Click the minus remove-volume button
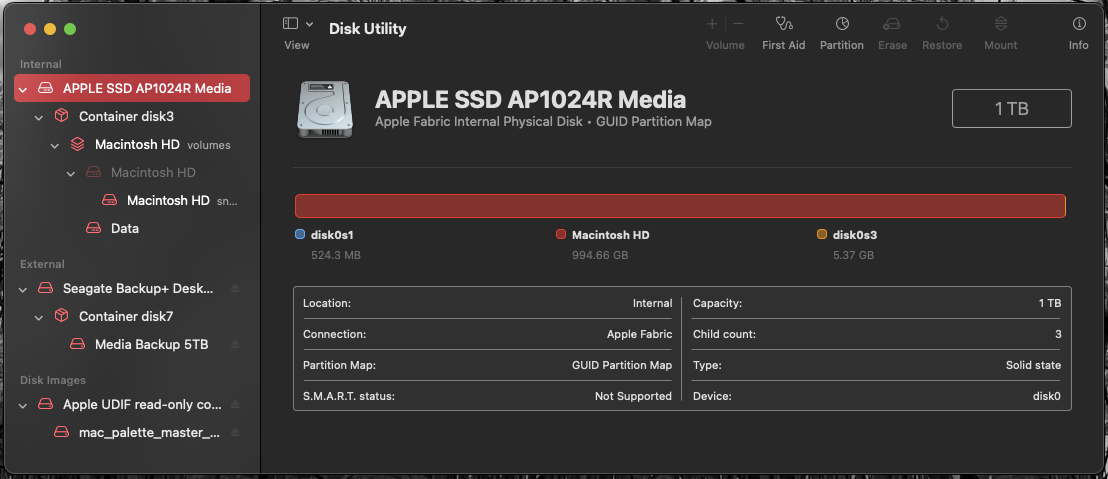This screenshot has height=479, width=1108. coord(738,24)
